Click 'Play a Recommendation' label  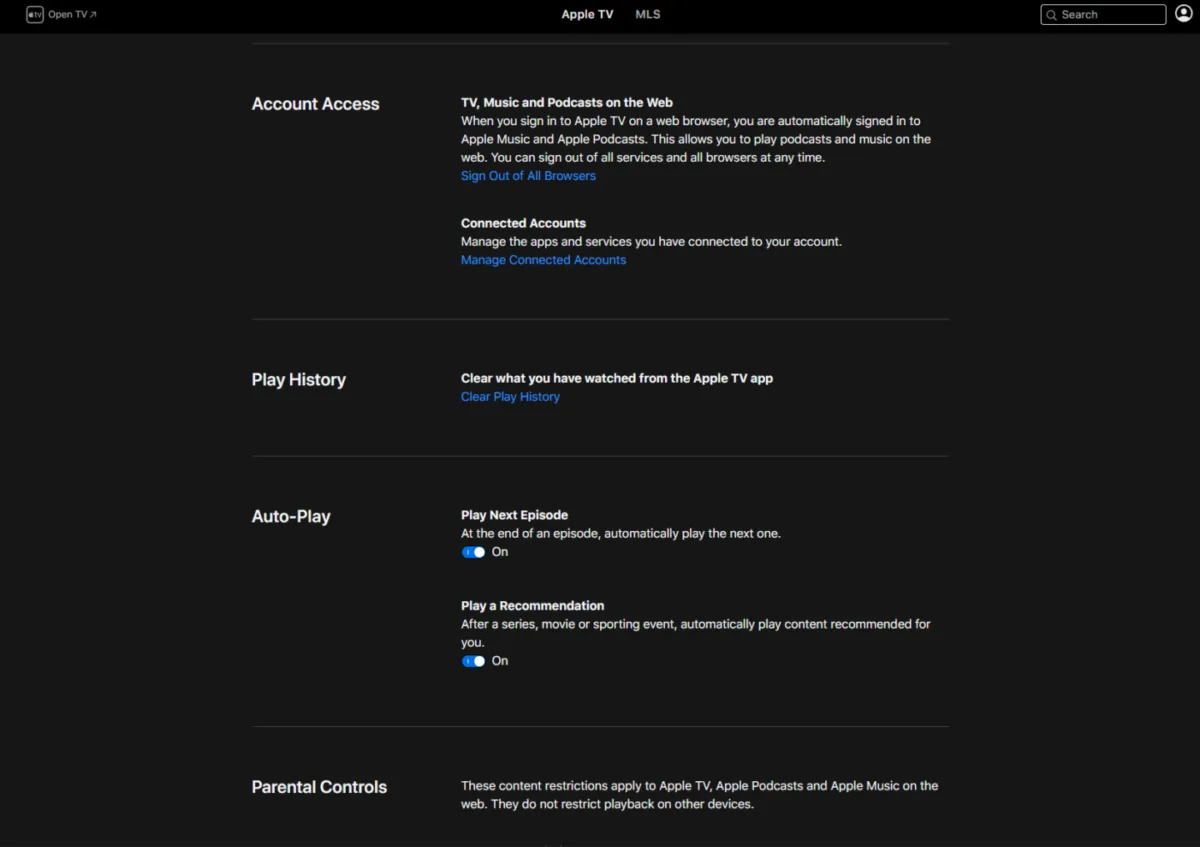pos(532,606)
